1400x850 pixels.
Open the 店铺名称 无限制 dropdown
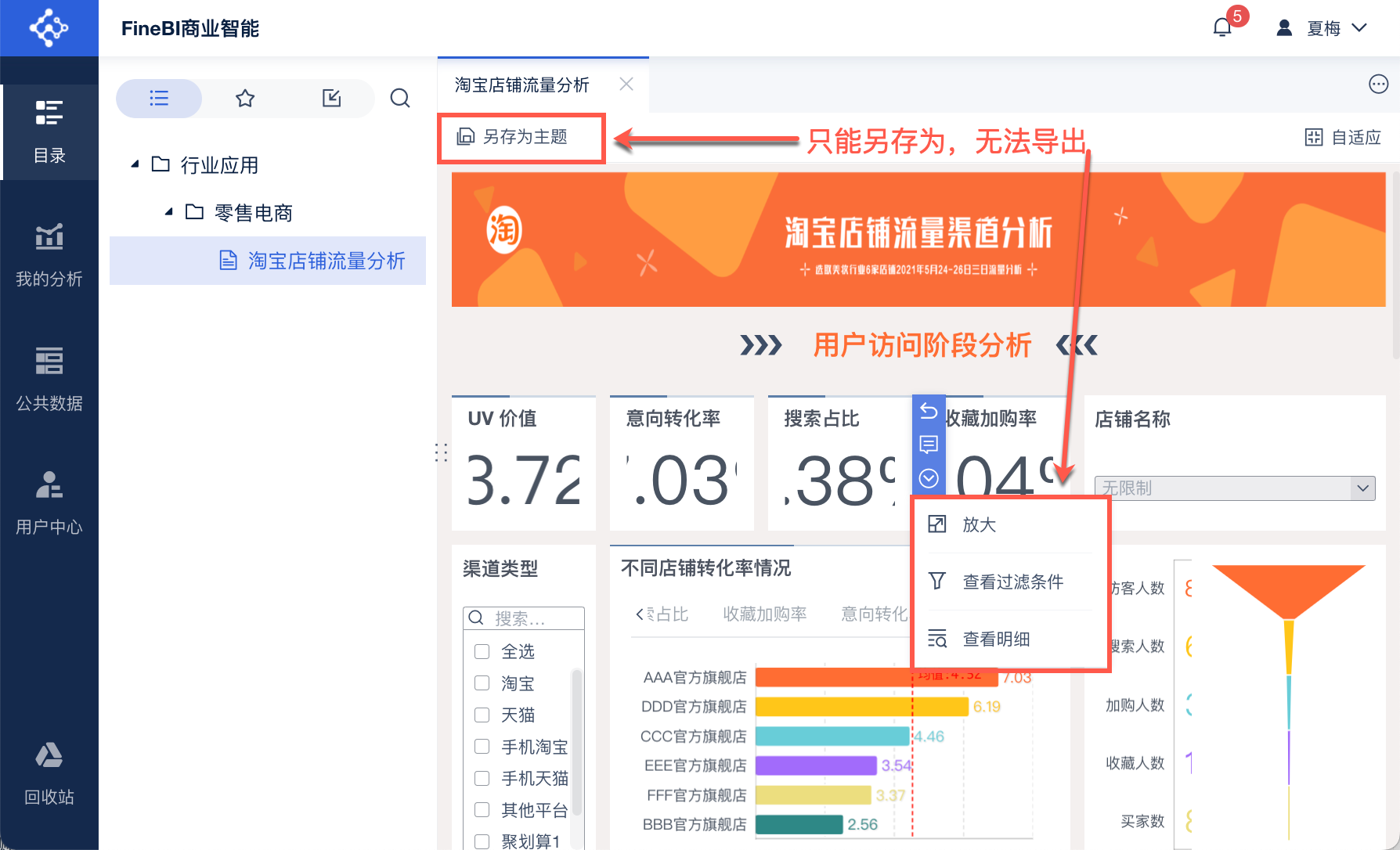pos(1234,488)
